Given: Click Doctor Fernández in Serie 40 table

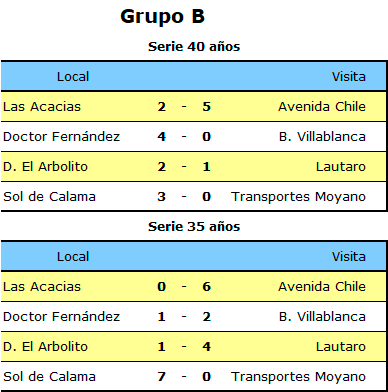Looking at the screenshot, I should [x=61, y=137].
